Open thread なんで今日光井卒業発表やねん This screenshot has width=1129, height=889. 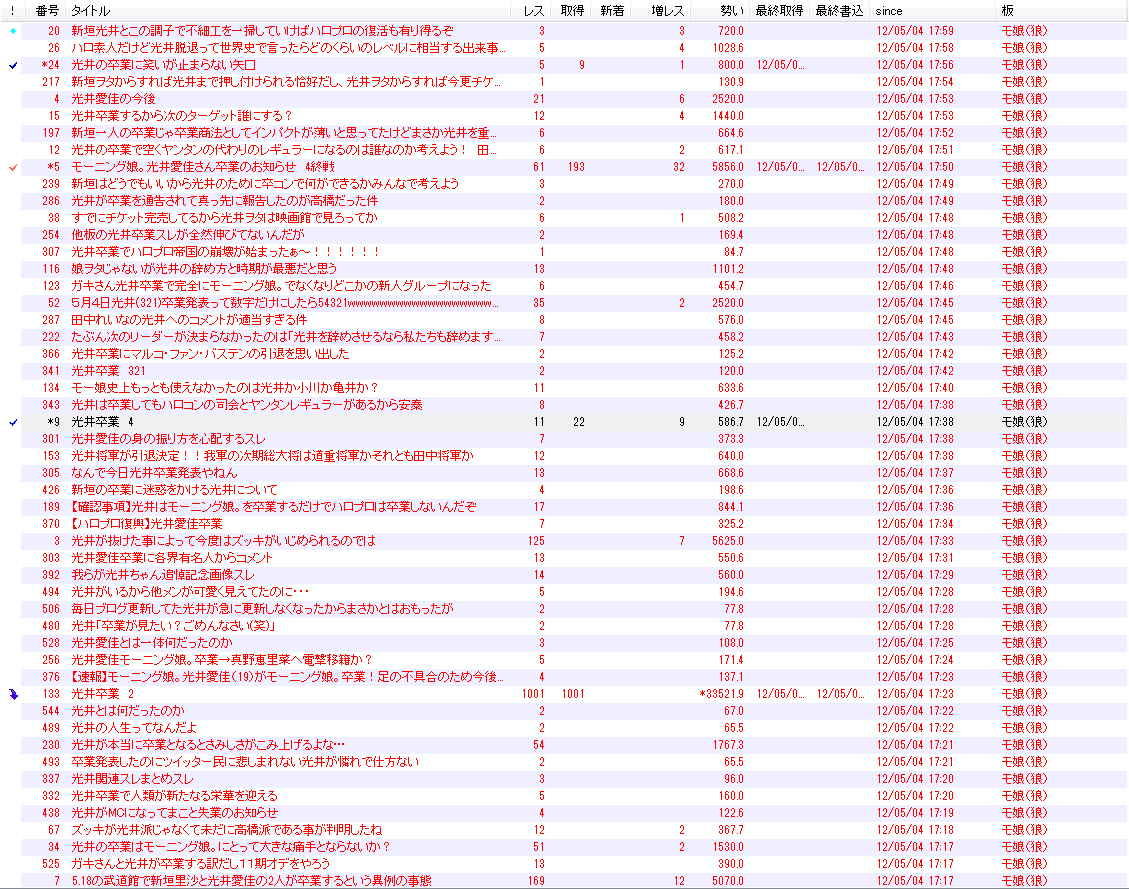click(x=154, y=473)
